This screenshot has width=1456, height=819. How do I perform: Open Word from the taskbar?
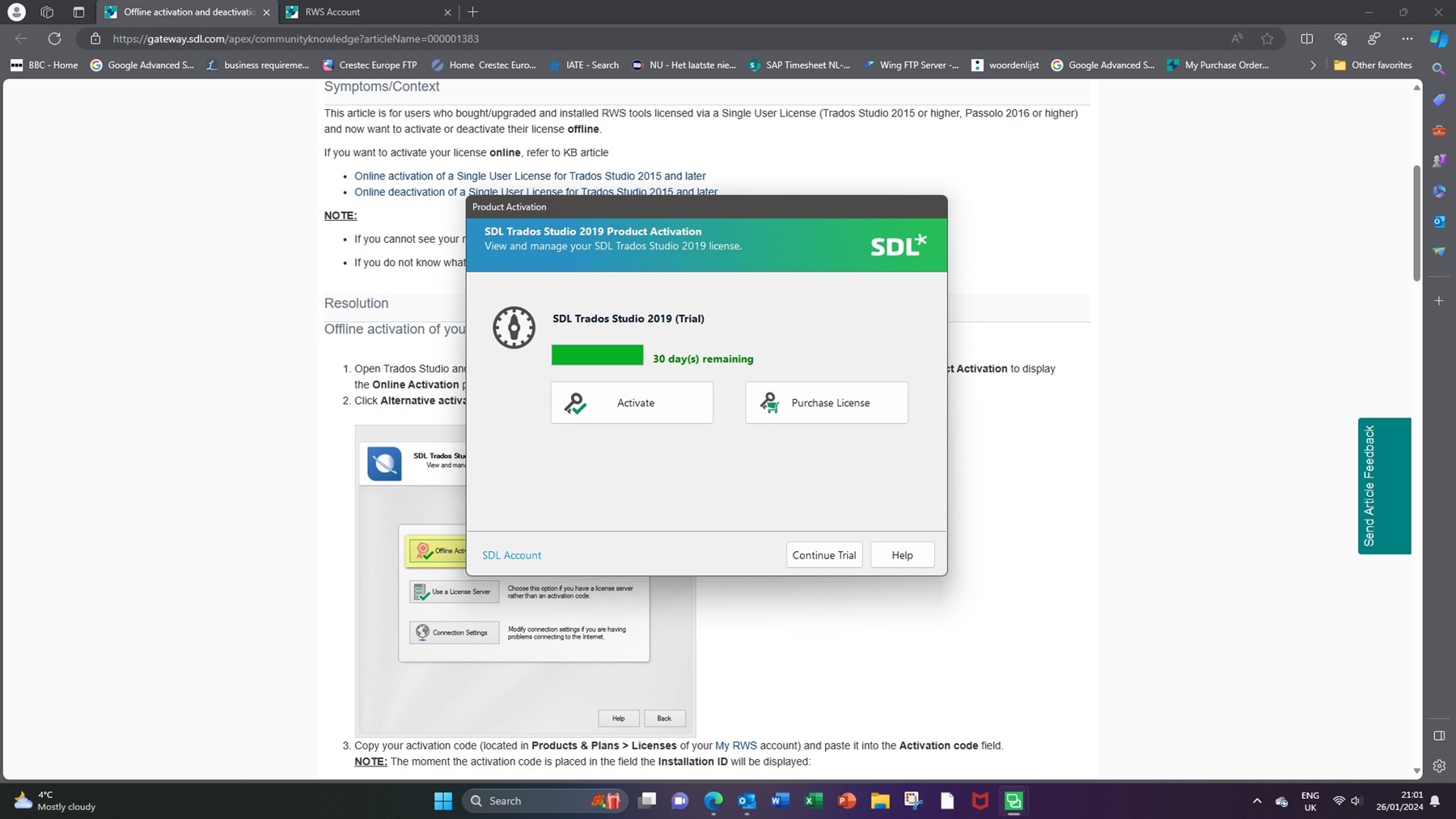click(780, 801)
